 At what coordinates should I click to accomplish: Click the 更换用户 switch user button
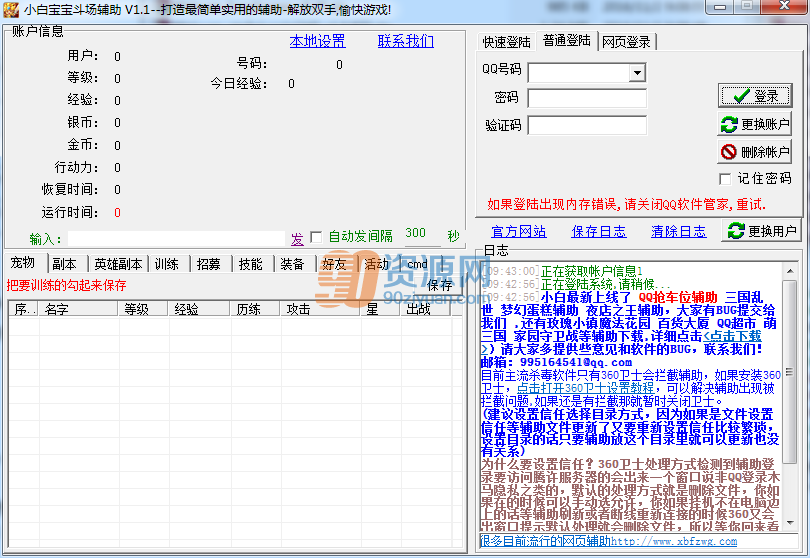762,230
